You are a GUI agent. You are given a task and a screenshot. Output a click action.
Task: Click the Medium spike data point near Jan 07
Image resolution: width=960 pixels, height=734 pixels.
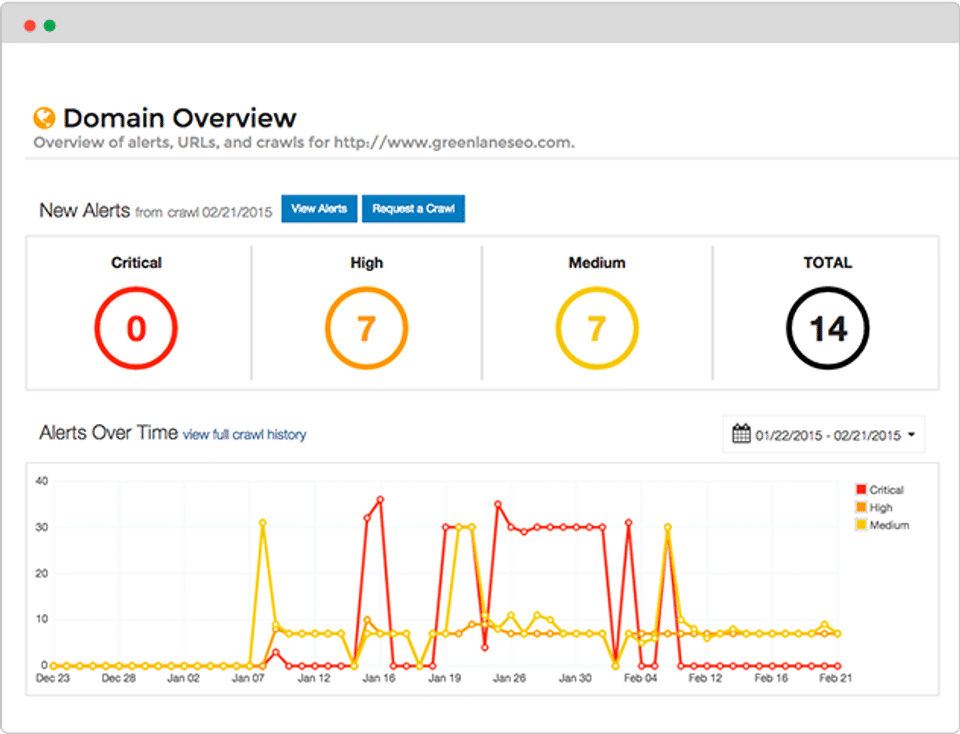coord(263,523)
